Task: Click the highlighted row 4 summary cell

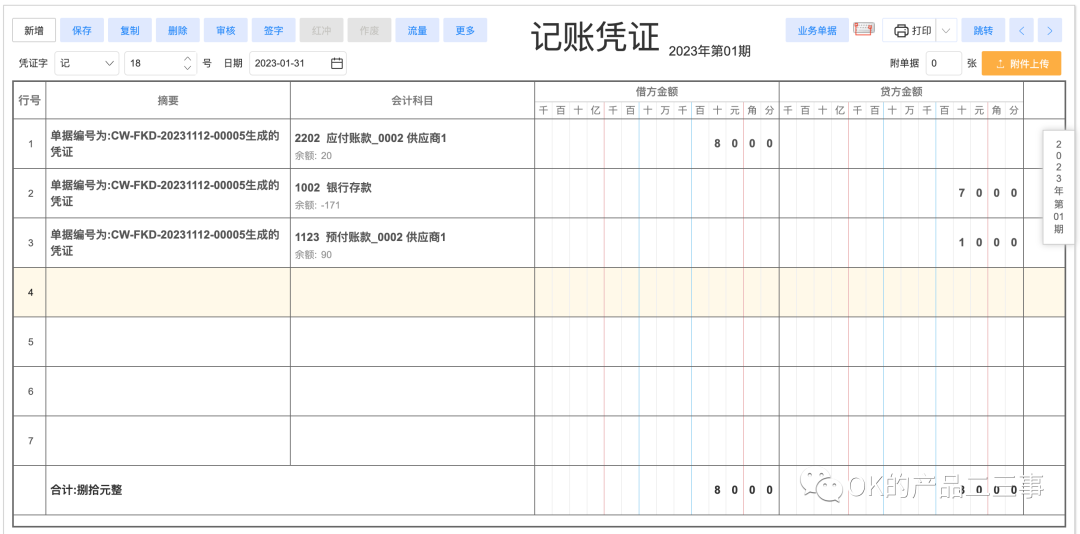Action: (168, 292)
